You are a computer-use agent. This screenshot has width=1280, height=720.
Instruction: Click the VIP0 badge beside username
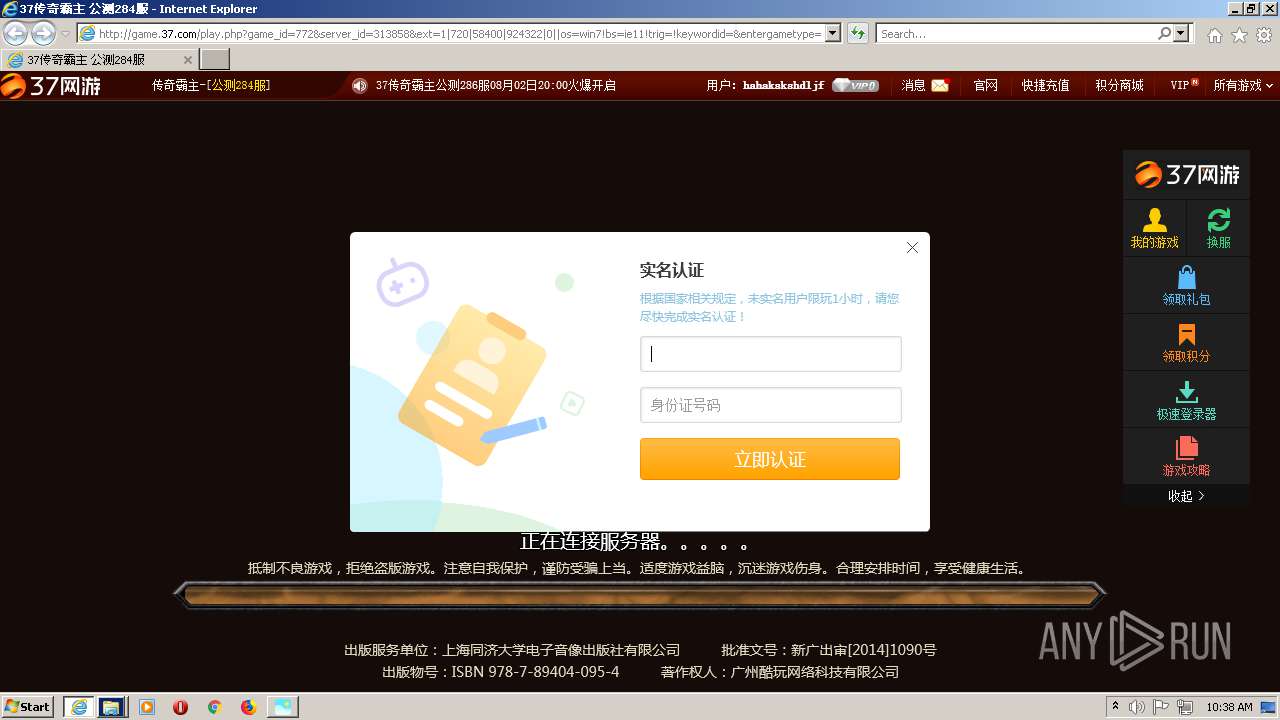tap(855, 86)
